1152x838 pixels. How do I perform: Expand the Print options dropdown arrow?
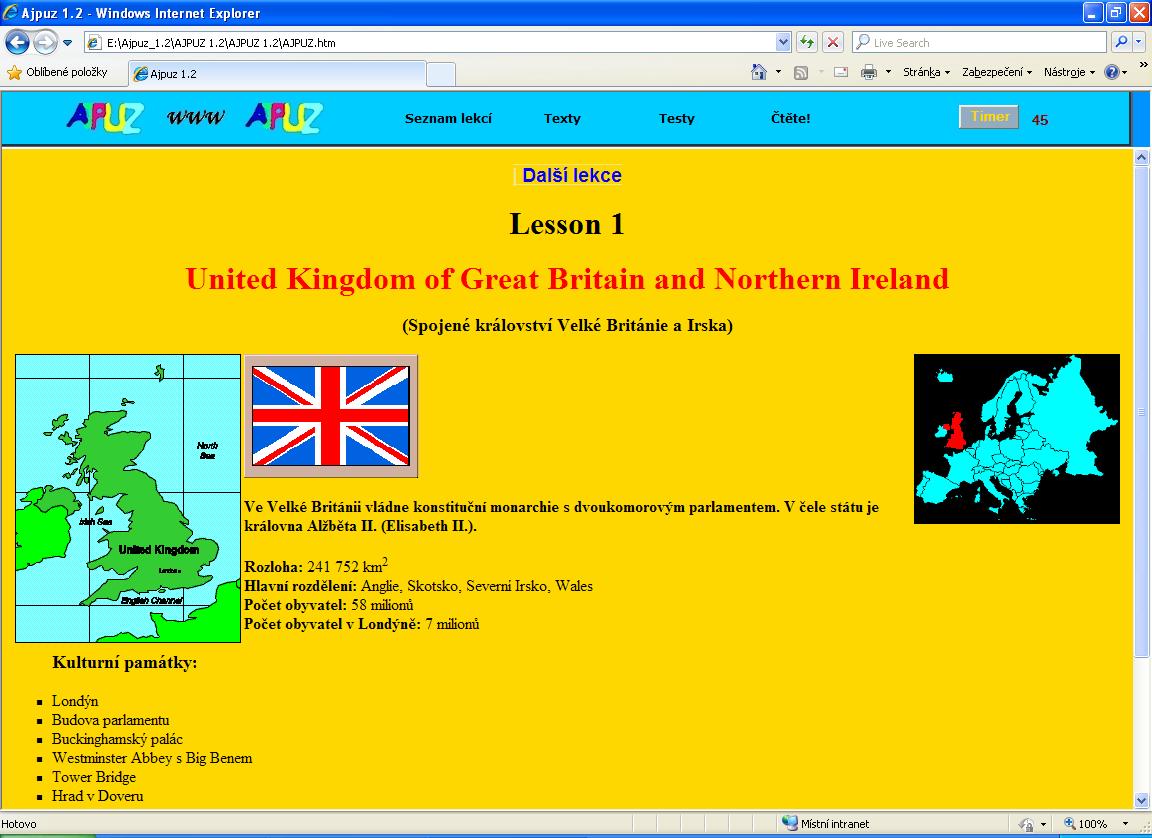[x=888, y=72]
